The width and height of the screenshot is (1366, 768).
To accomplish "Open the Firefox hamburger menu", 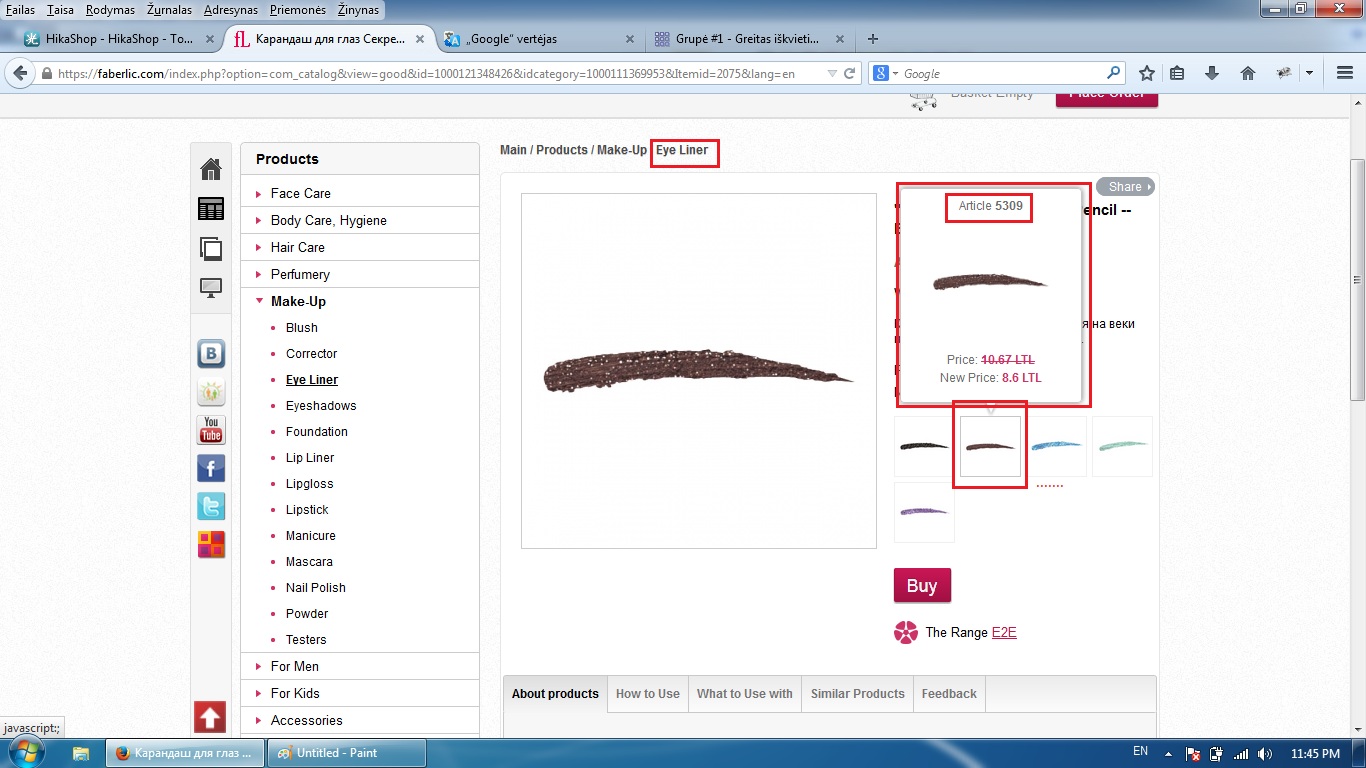I will click(1345, 73).
